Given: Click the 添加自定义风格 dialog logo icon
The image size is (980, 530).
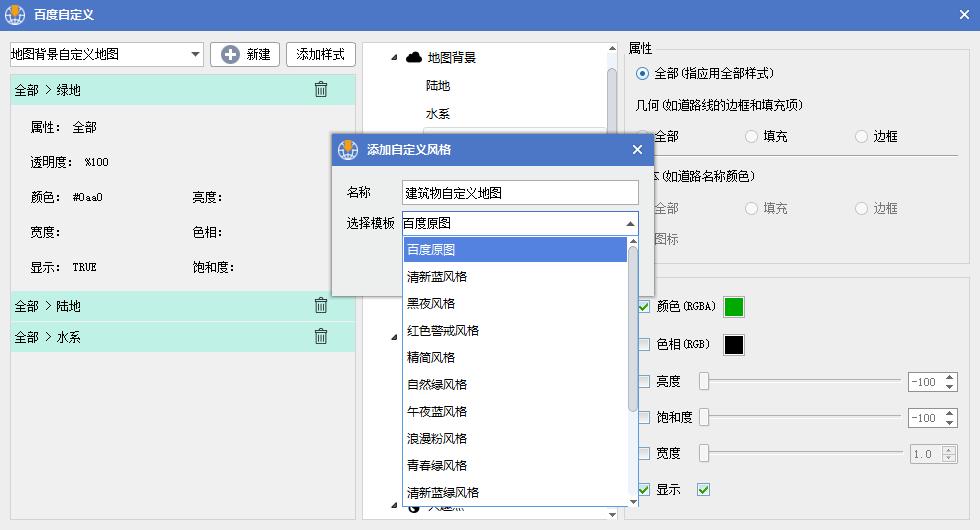Looking at the screenshot, I should click(348, 149).
